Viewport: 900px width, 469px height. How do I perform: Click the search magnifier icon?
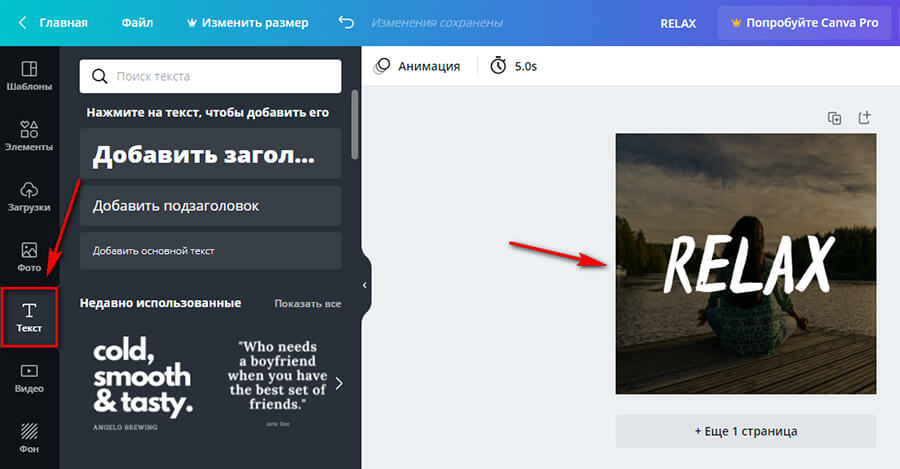pos(99,76)
